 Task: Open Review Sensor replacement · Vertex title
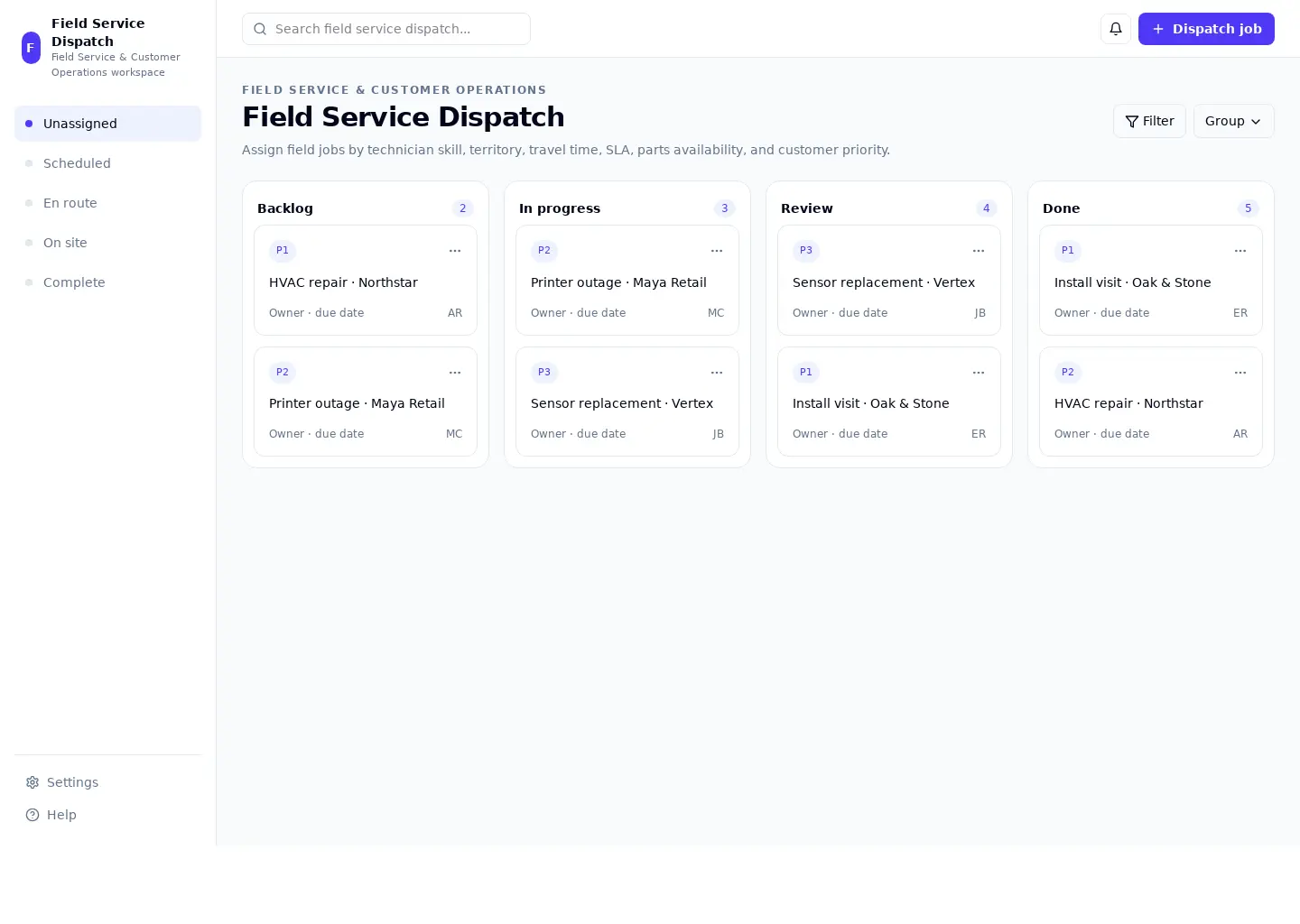pos(884,282)
